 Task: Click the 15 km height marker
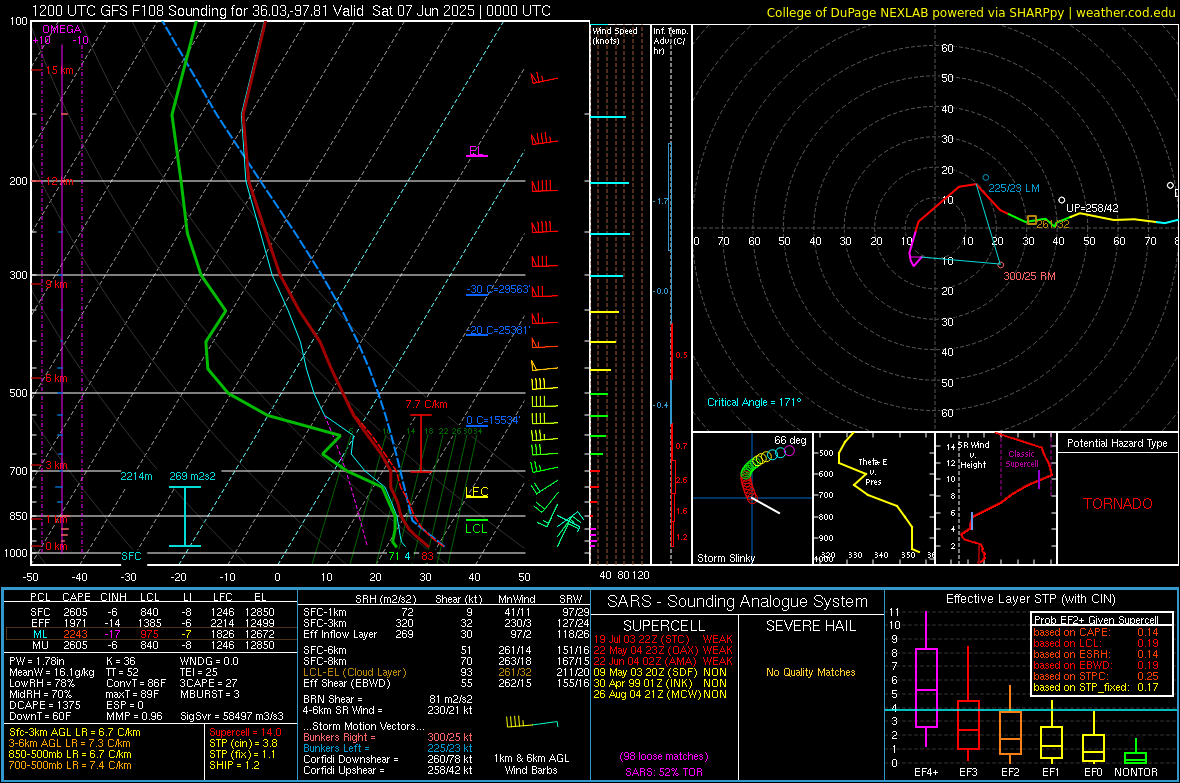59,70
